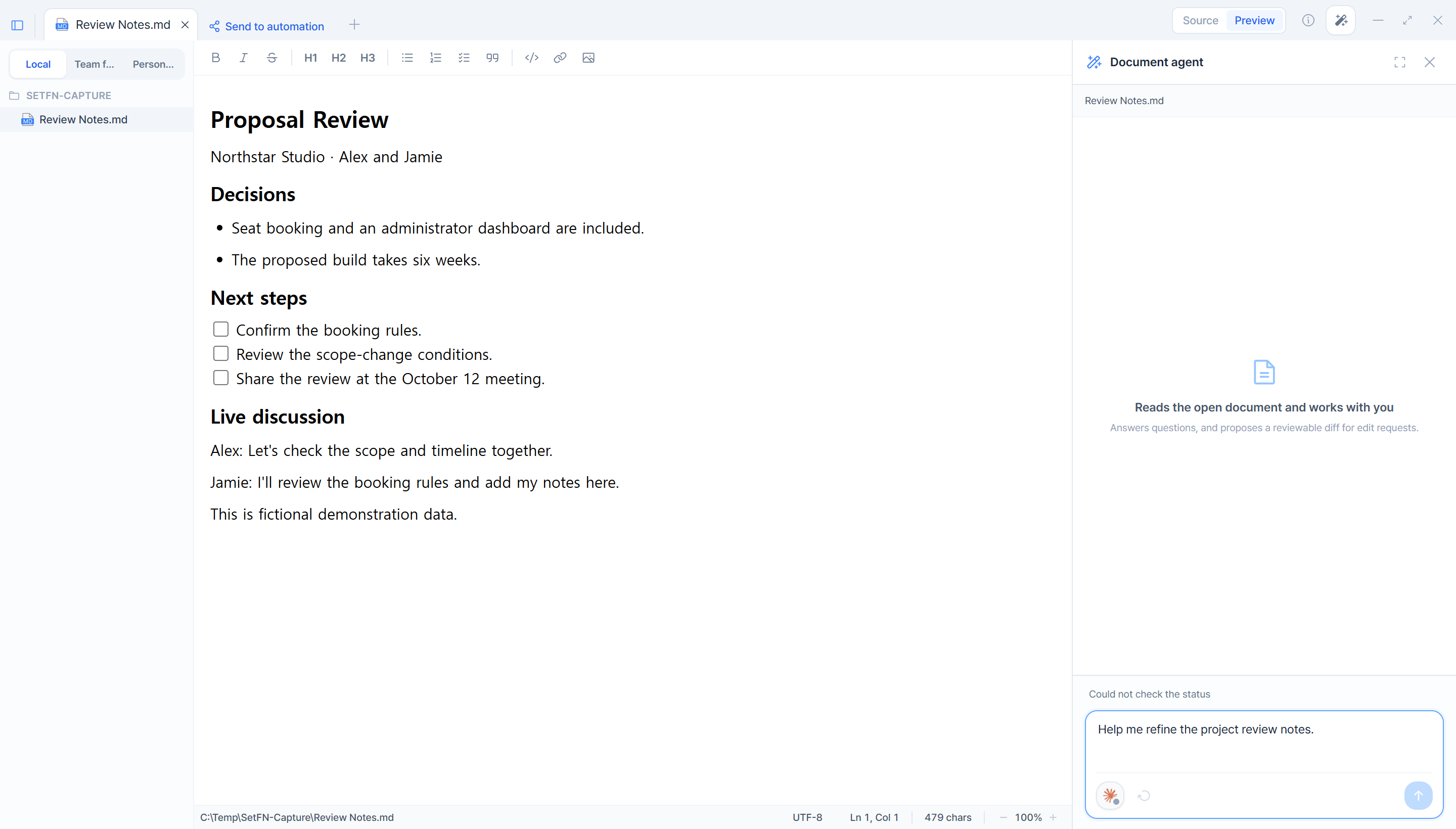The width and height of the screenshot is (1456, 829).
Task: Insert a bulleted list
Action: [407, 58]
